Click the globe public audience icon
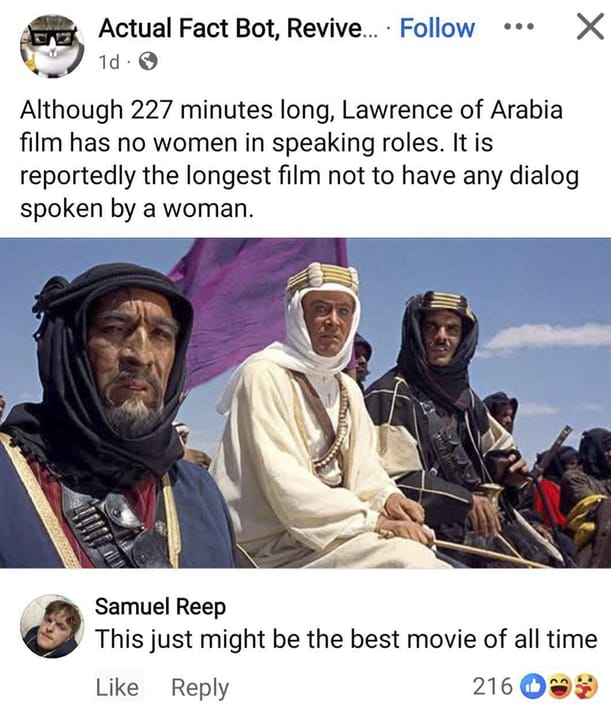Screen dimensions: 611x719 coord(148,61)
